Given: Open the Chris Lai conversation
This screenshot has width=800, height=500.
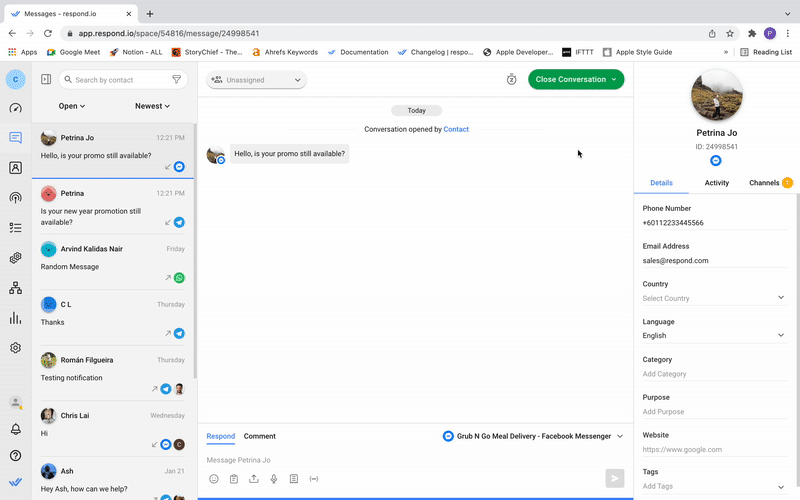Looking at the screenshot, I should [113, 429].
